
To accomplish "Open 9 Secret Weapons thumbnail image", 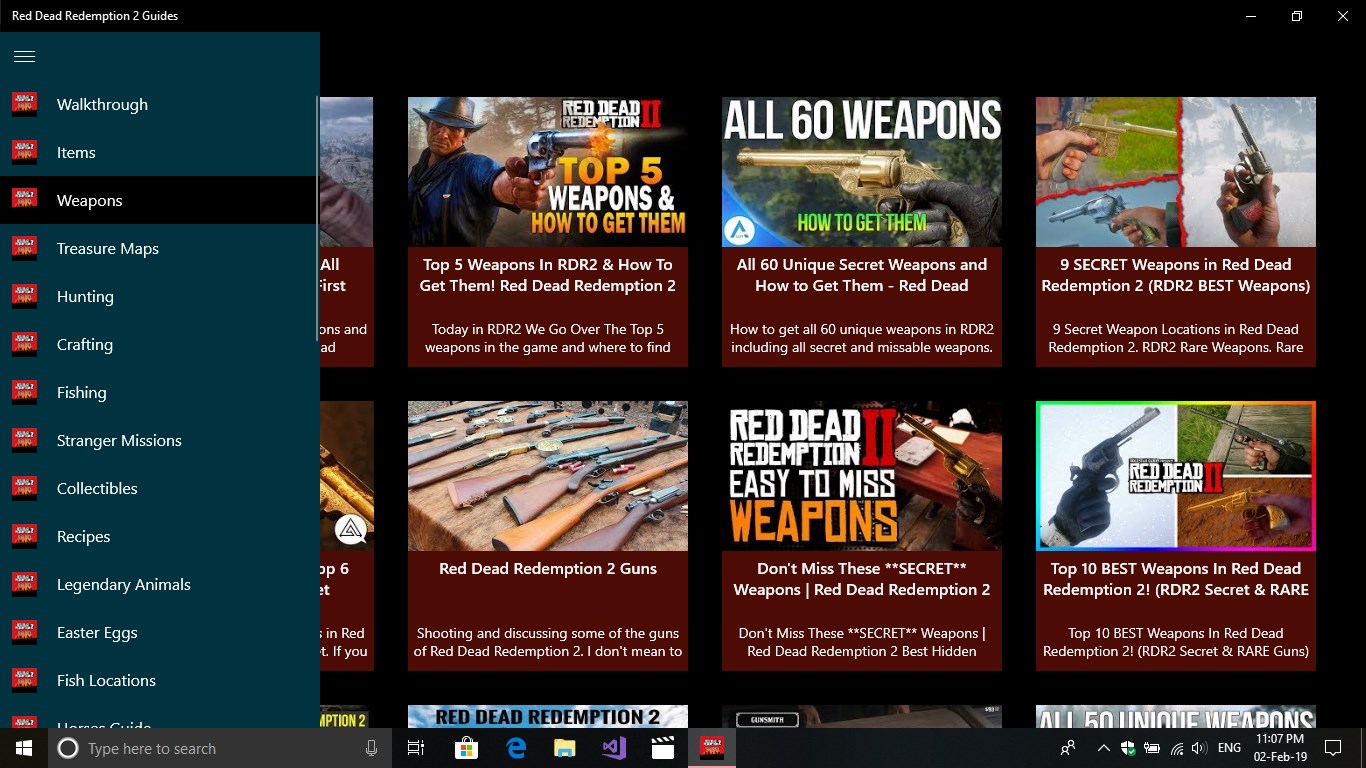I will coord(1176,172).
